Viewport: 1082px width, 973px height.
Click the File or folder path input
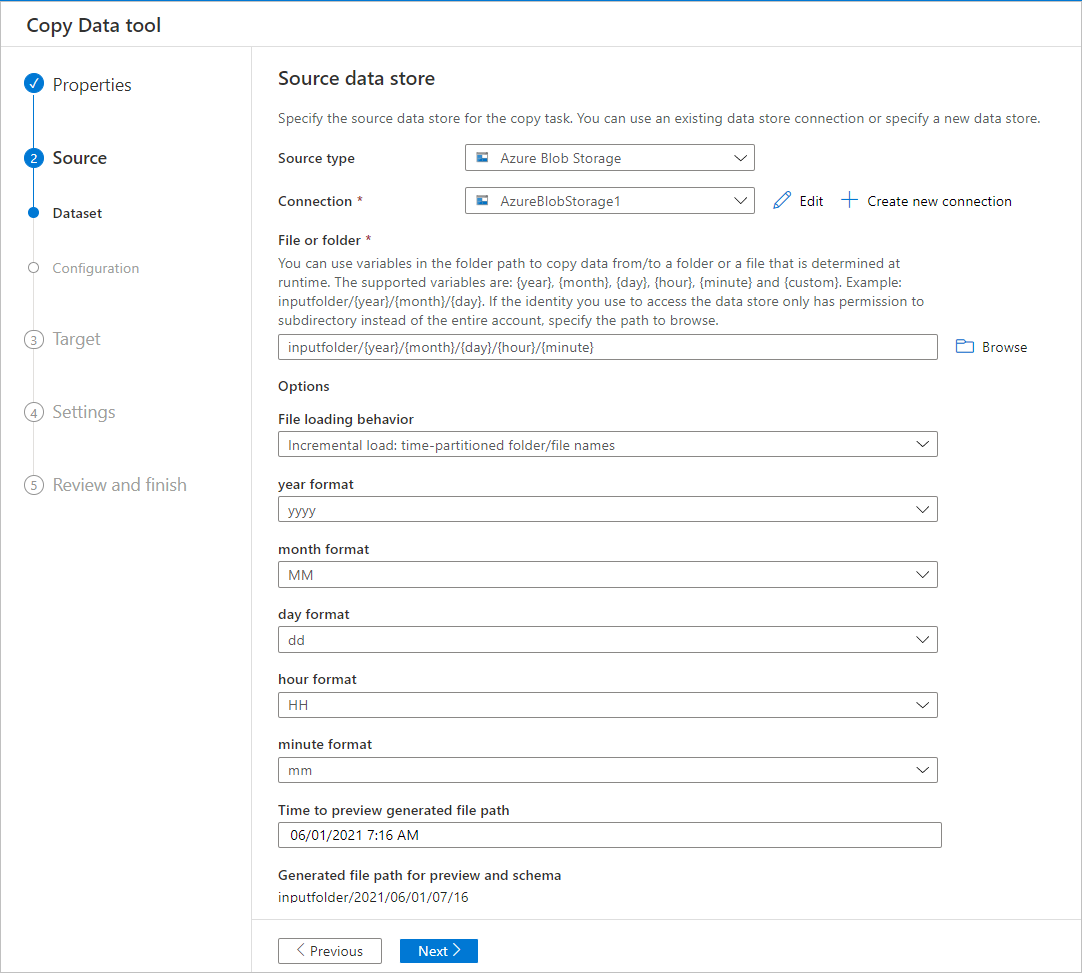point(607,346)
